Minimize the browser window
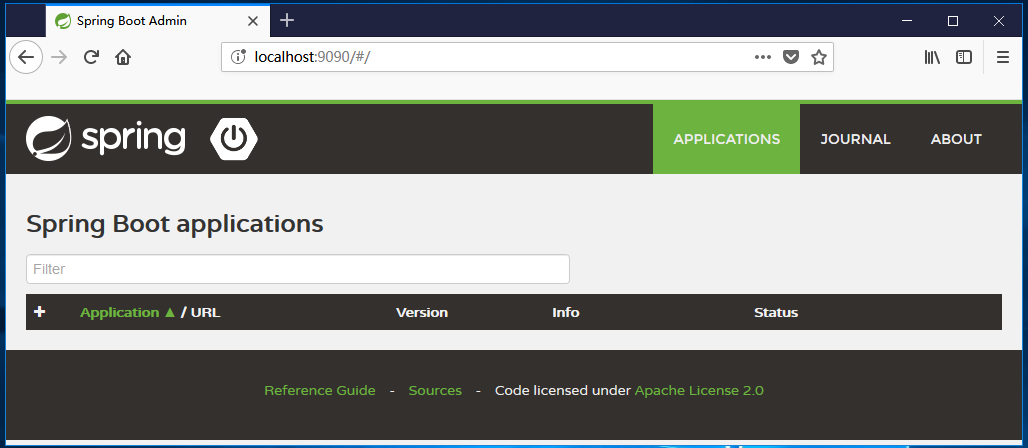This screenshot has width=1028, height=448. 907,21
